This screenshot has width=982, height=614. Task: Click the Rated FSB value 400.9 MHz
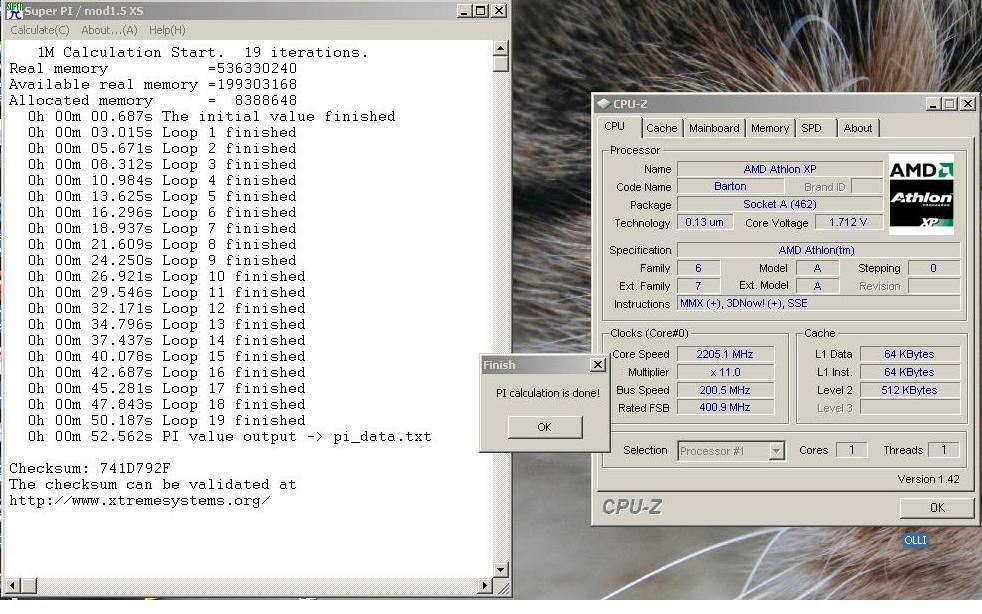[725, 407]
